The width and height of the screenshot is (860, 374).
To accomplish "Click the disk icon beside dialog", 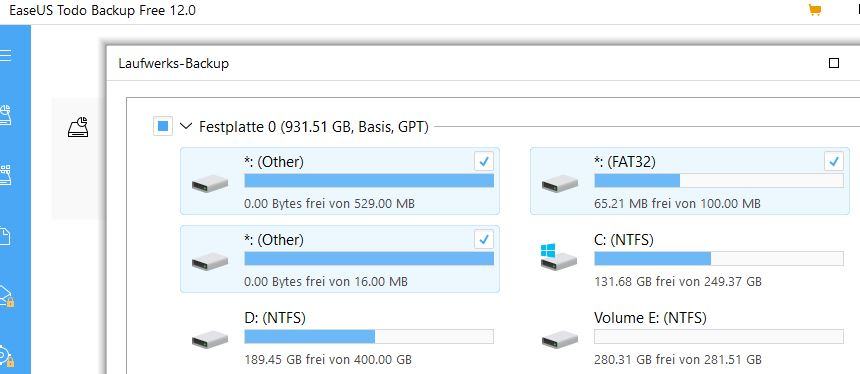I will [78, 127].
